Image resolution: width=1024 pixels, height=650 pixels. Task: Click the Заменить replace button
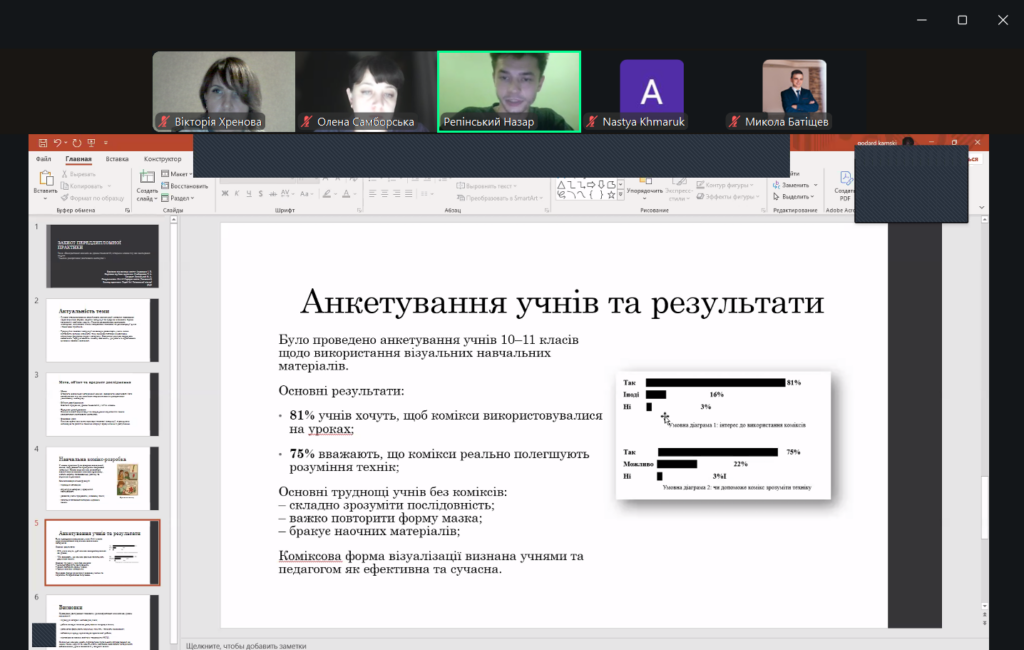[794, 186]
